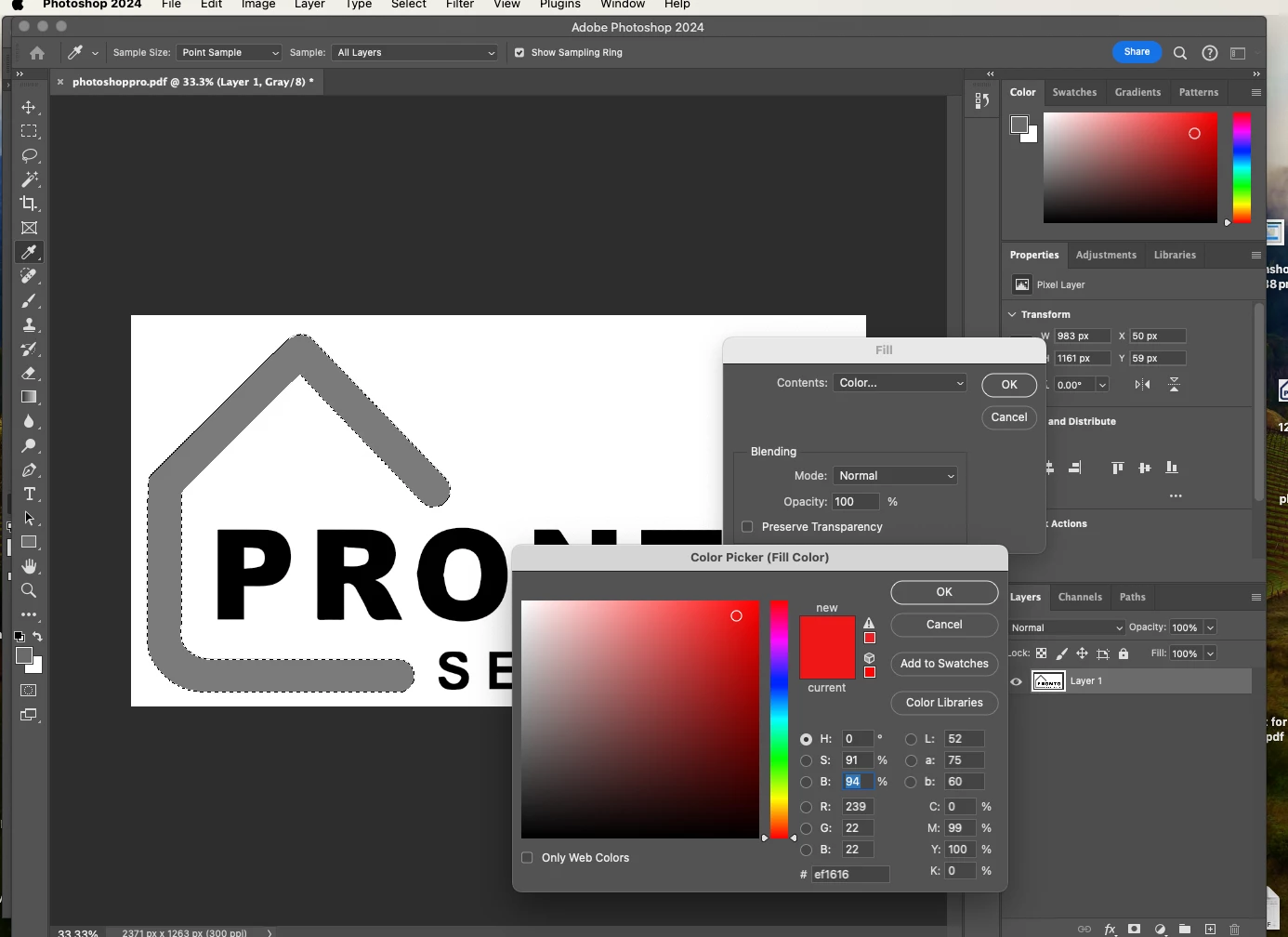Click OK in Color Picker dialog
Viewport: 1288px width, 937px height.
click(x=944, y=592)
